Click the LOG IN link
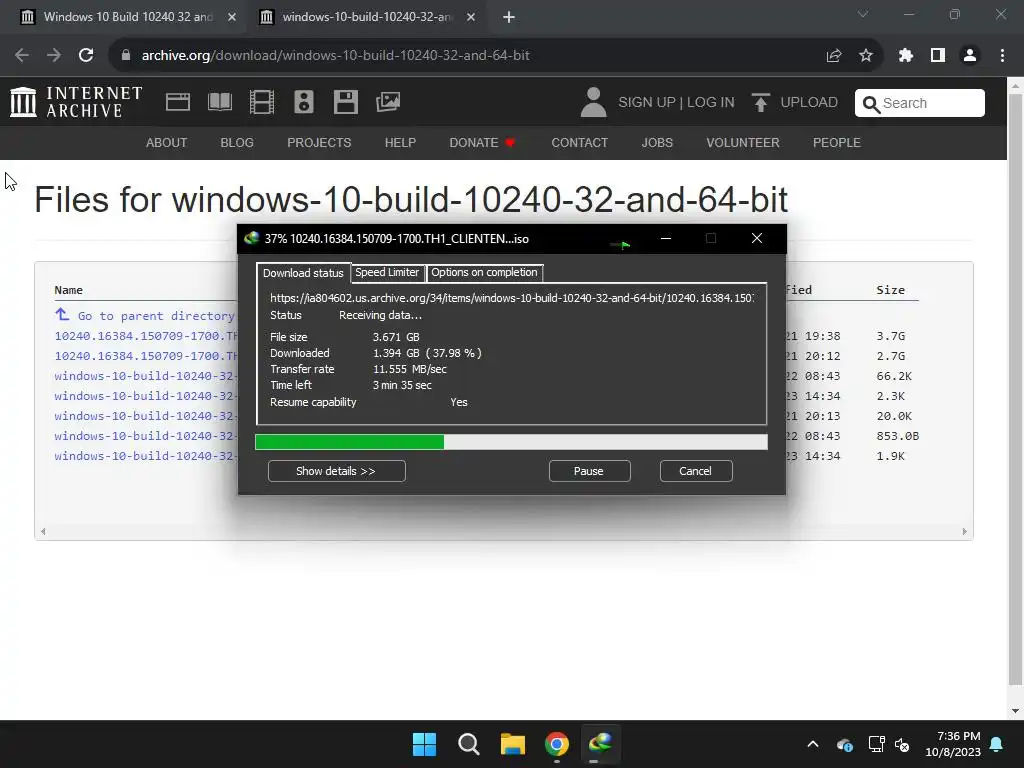The image size is (1024, 768). click(711, 103)
